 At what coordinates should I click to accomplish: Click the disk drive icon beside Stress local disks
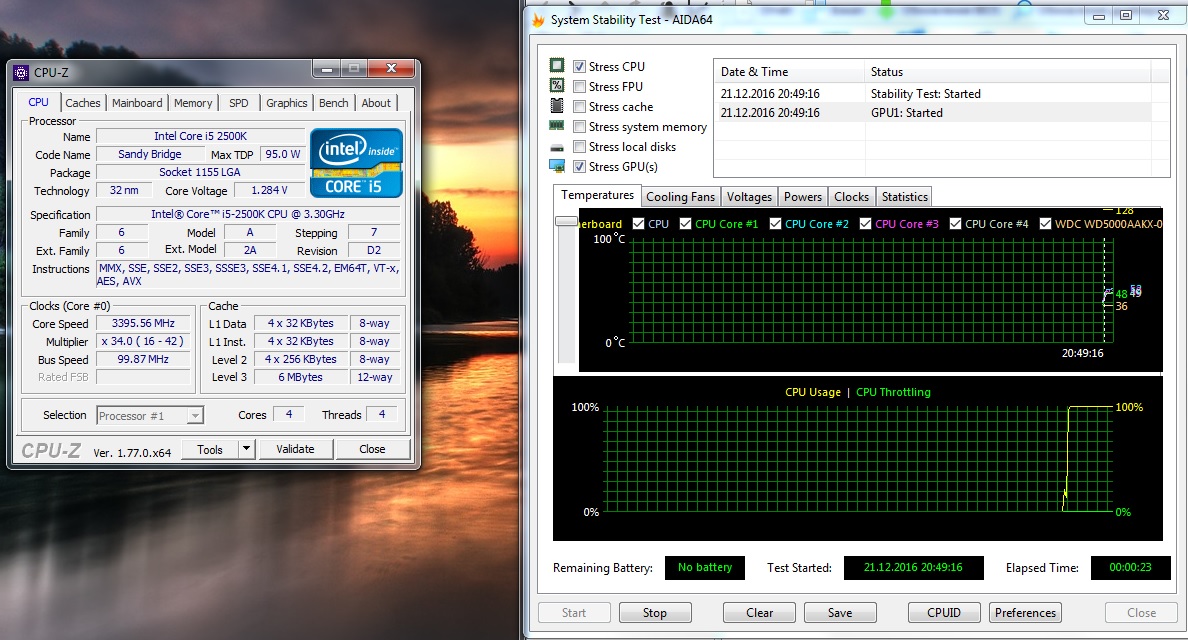(x=557, y=147)
